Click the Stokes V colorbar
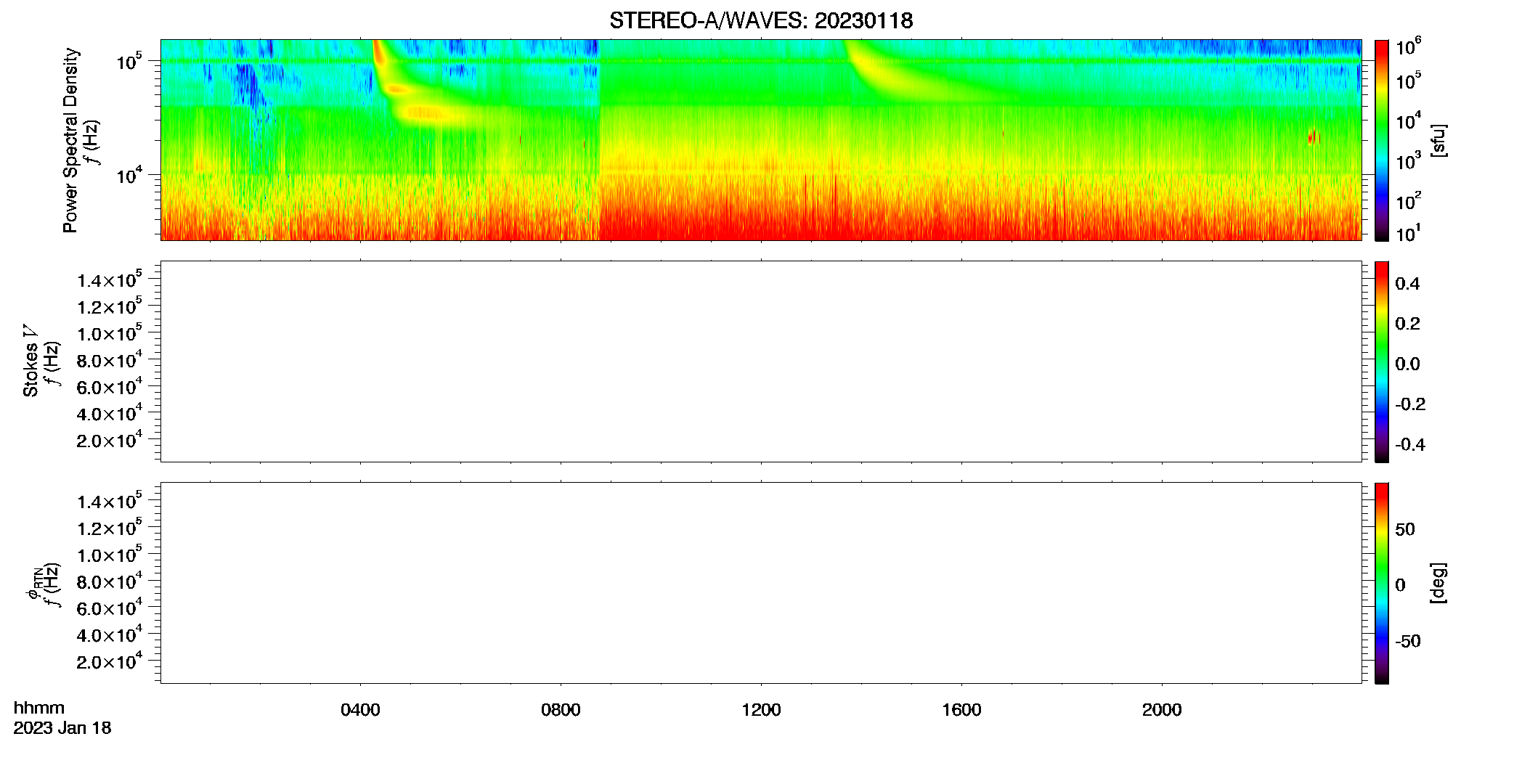The height and width of the screenshot is (784, 1522). click(x=1382, y=362)
